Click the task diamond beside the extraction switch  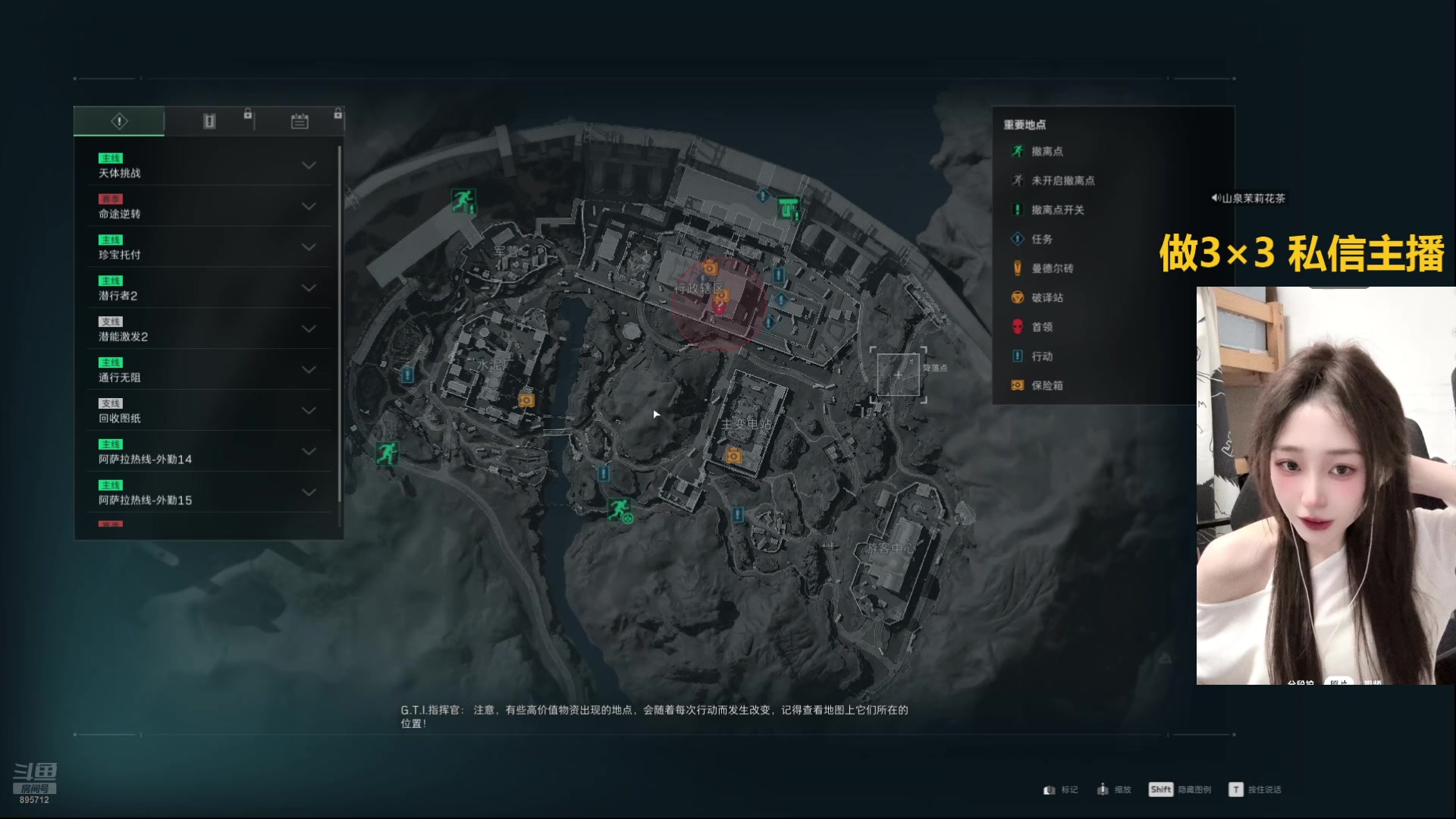click(x=763, y=196)
